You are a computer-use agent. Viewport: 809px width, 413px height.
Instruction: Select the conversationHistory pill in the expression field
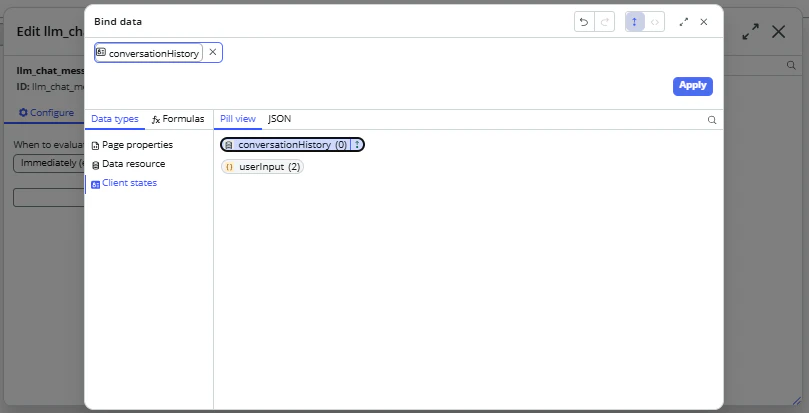click(x=149, y=53)
